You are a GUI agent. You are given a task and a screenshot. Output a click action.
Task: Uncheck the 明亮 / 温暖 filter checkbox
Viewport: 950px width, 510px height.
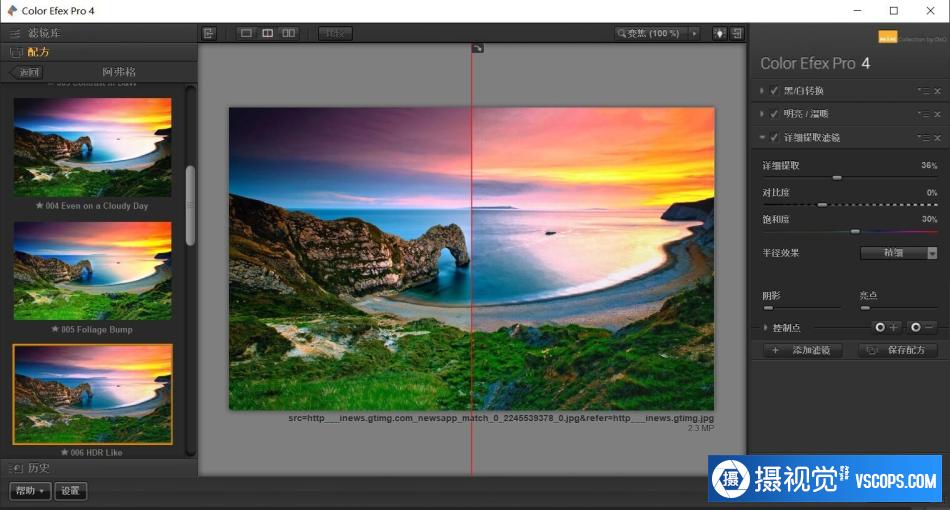pos(774,114)
